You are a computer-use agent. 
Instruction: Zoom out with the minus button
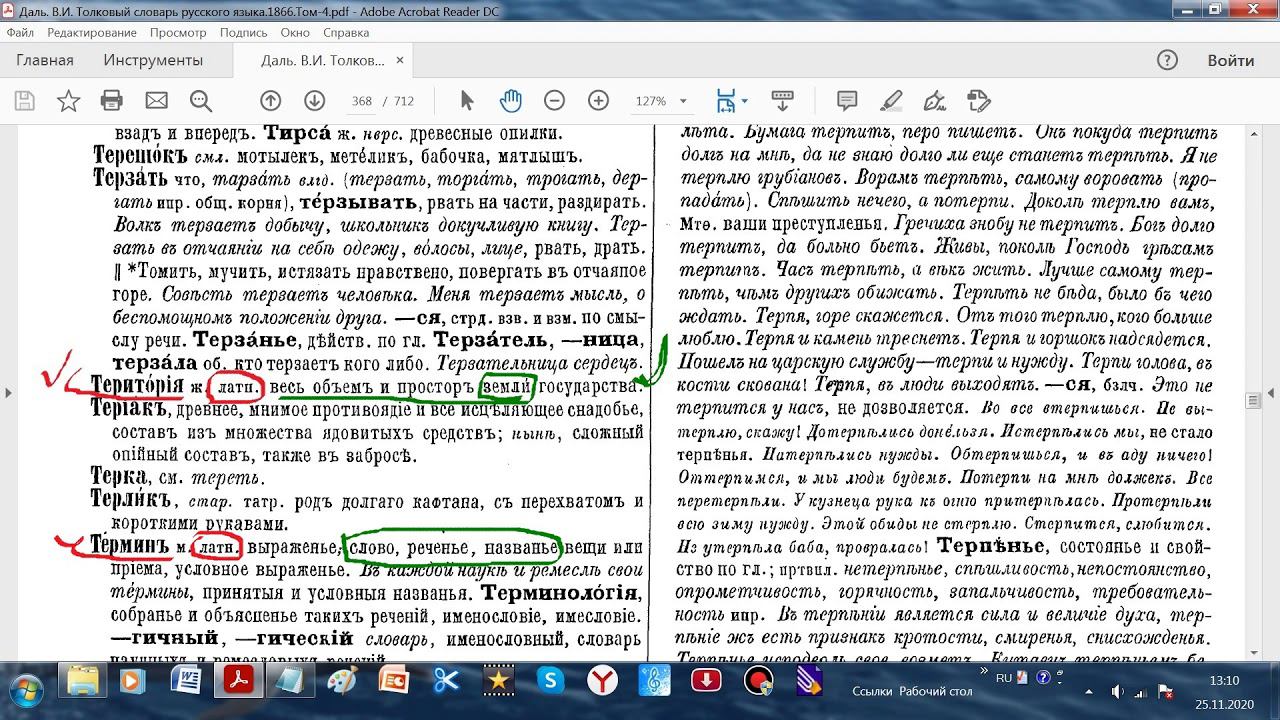click(554, 101)
